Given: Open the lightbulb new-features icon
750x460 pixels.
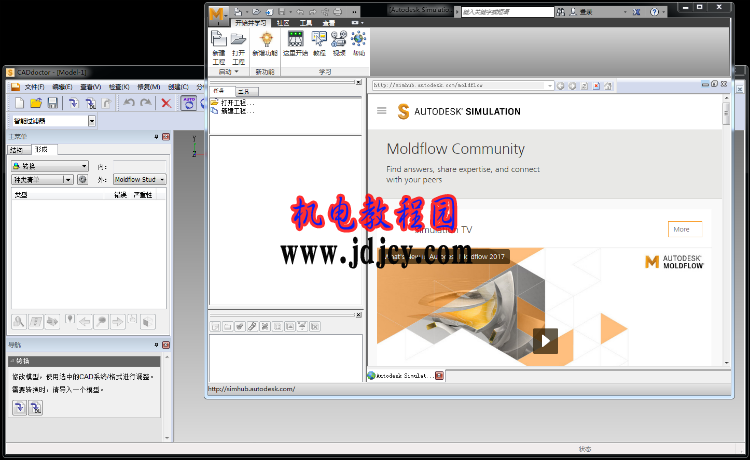Looking at the screenshot, I should pyautogui.click(x=265, y=39).
